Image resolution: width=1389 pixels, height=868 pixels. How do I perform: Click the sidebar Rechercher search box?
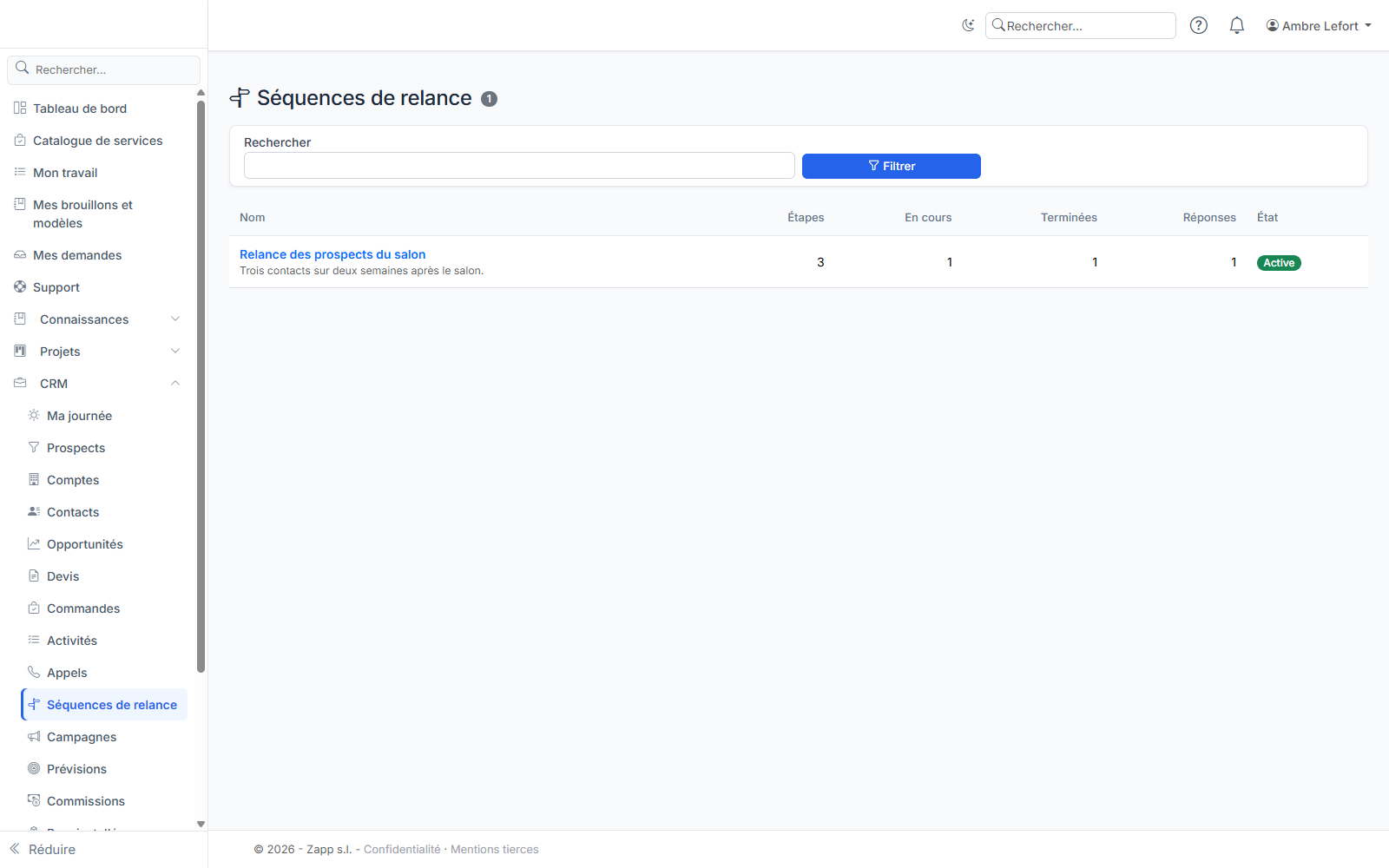coord(104,69)
